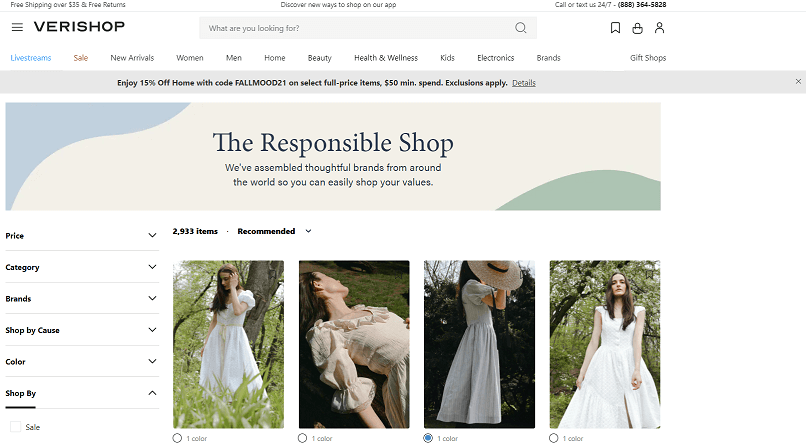
Task: Expand the Category filter
Action: coord(82,267)
